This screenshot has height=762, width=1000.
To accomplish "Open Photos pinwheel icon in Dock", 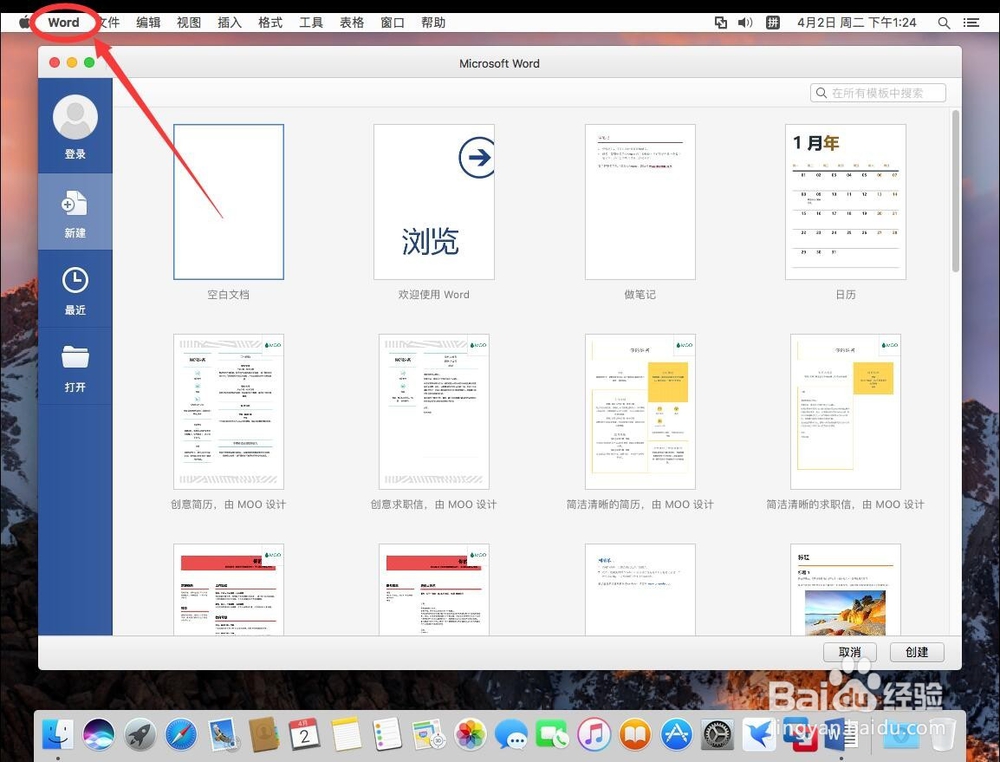I will [471, 735].
